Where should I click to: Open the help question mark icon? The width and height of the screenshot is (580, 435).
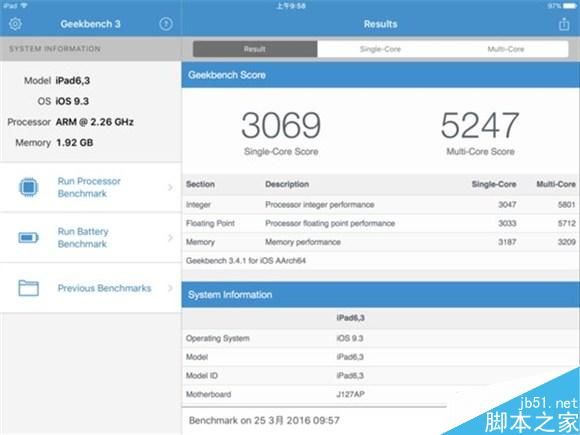166,24
